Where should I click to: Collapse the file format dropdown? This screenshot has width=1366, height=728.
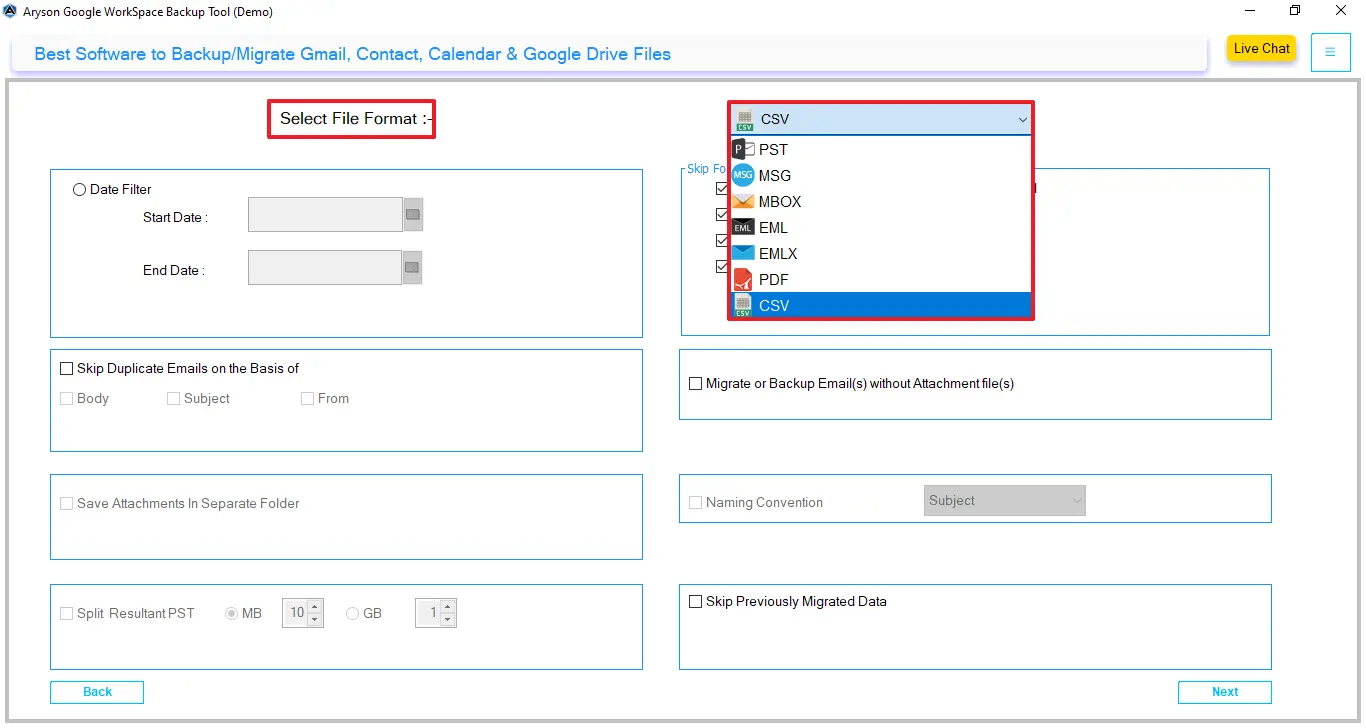pos(1022,119)
